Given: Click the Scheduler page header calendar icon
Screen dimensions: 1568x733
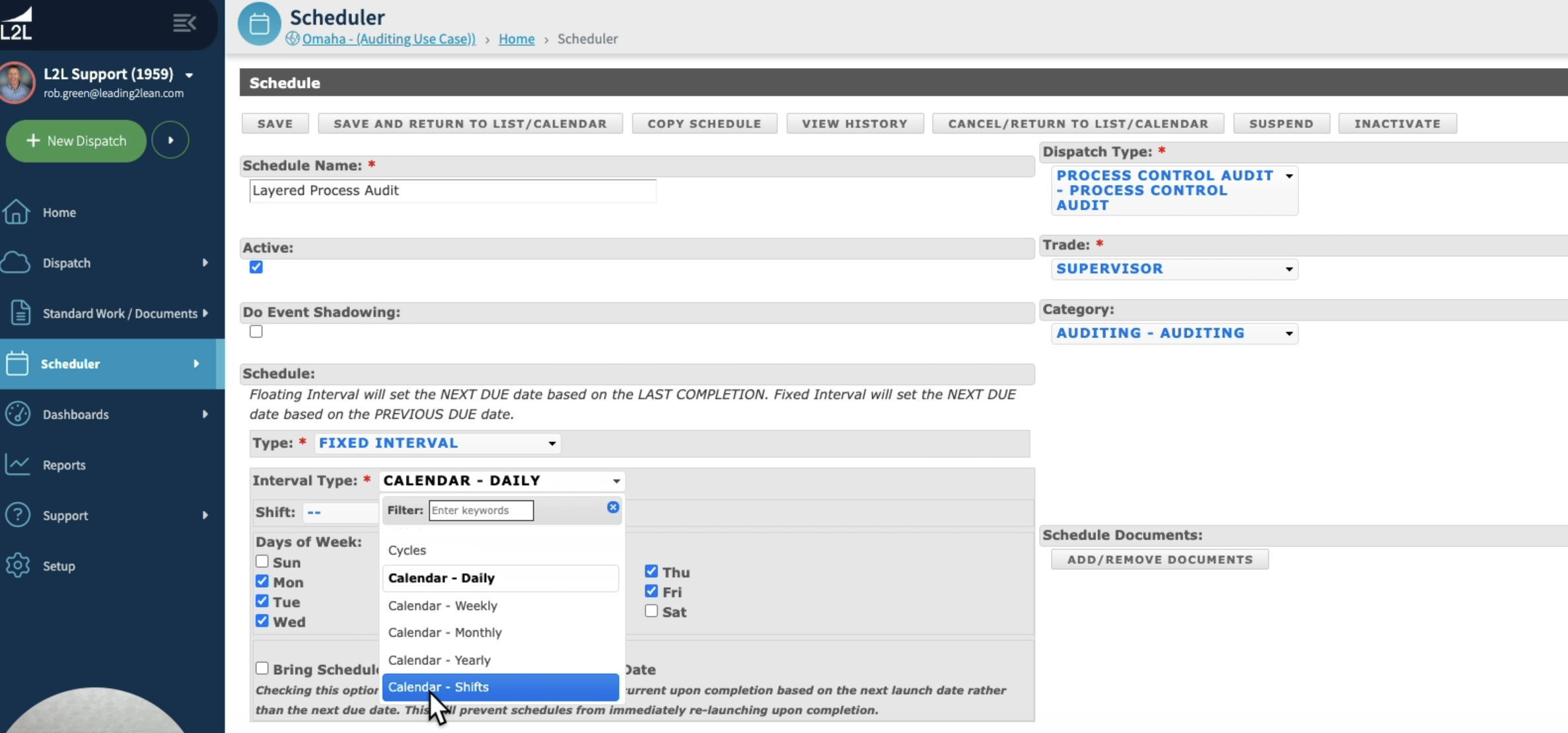Looking at the screenshot, I should coord(259,24).
